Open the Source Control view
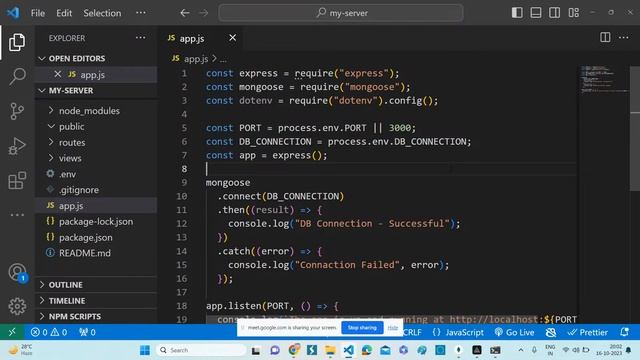The width and height of the screenshot is (640, 360). 17,111
